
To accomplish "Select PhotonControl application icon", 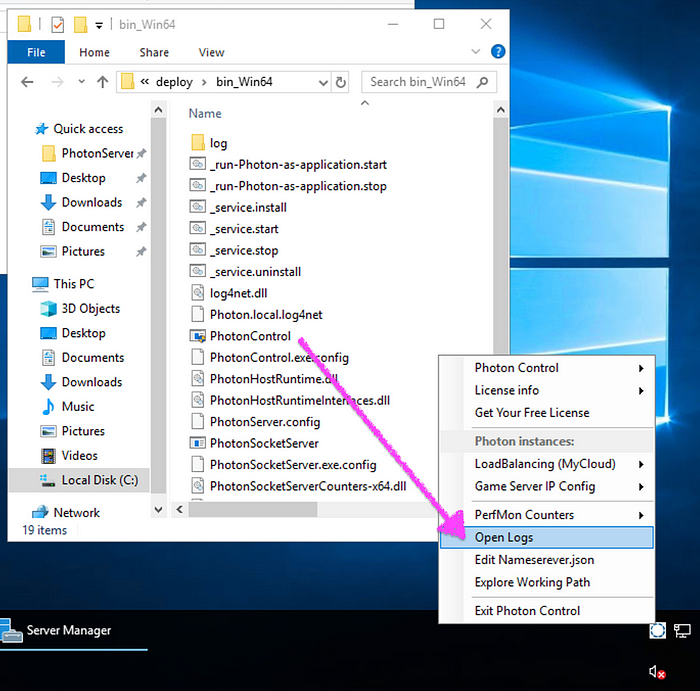I will [198, 336].
